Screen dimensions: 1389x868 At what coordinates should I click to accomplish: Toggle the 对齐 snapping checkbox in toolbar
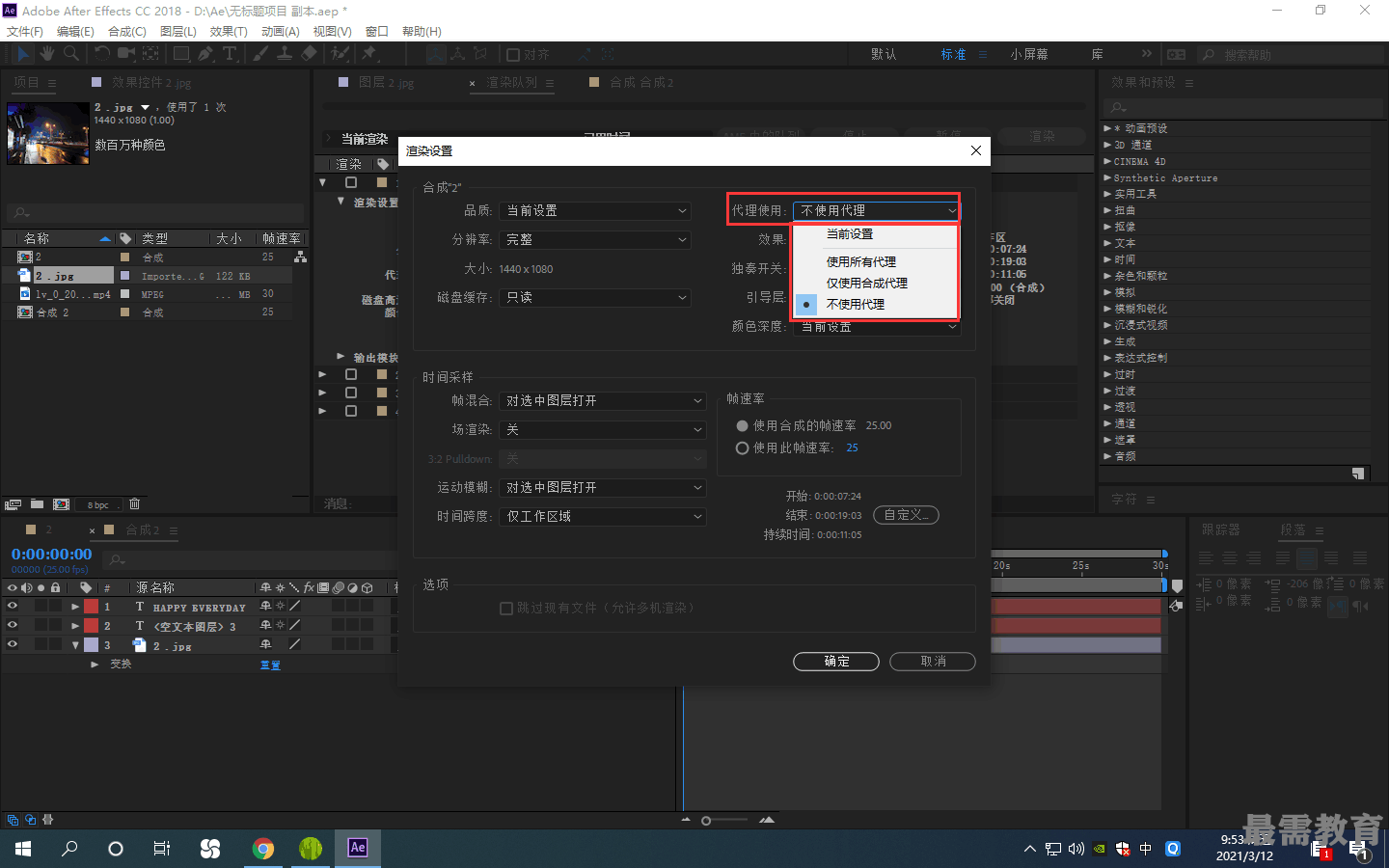(513, 55)
